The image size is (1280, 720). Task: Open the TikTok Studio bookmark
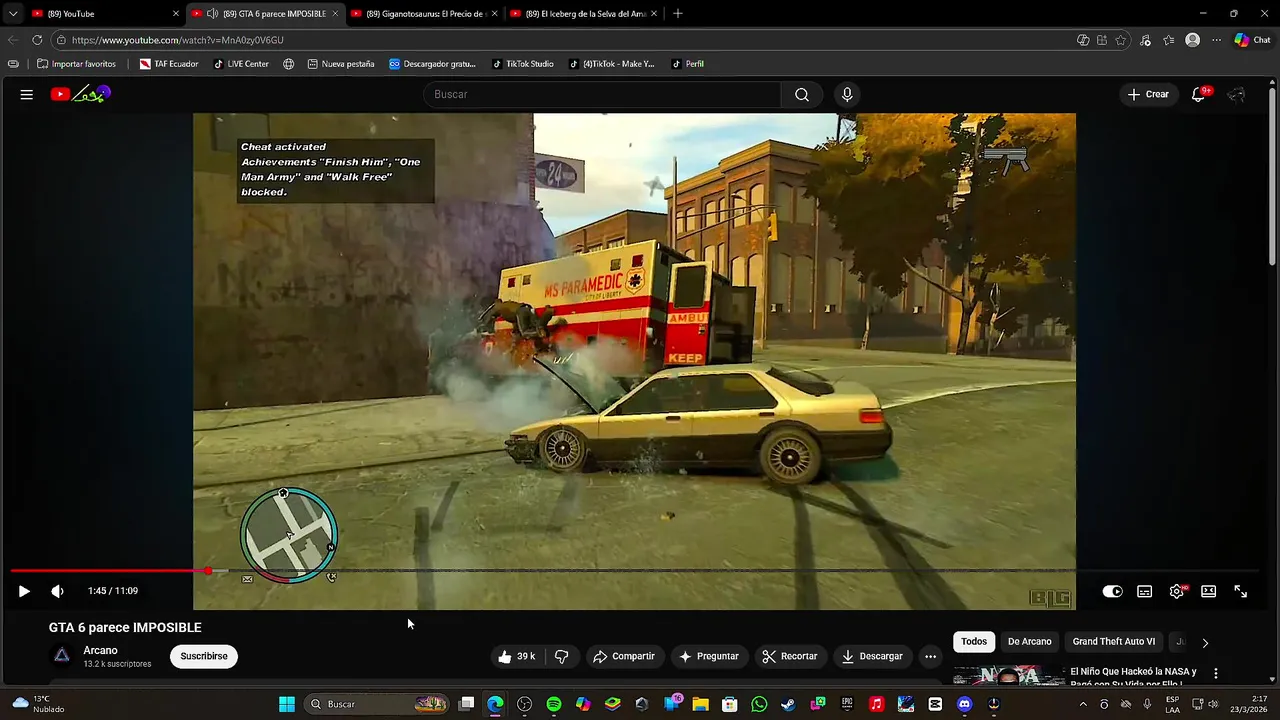click(522, 64)
